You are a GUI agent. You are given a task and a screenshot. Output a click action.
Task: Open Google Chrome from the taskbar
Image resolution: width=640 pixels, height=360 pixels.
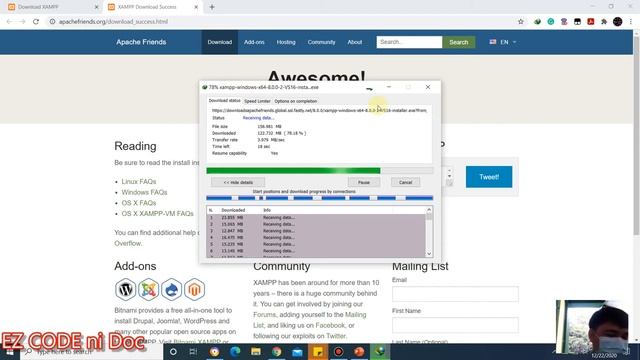tap(277, 351)
